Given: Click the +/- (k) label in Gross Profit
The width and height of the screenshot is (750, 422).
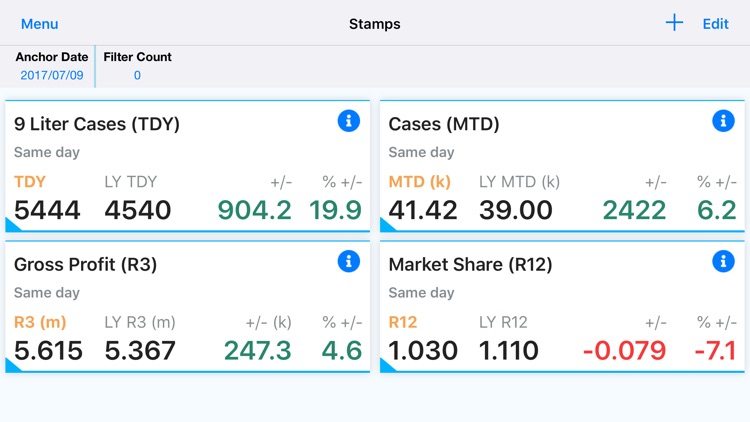Looking at the screenshot, I should point(268,322).
